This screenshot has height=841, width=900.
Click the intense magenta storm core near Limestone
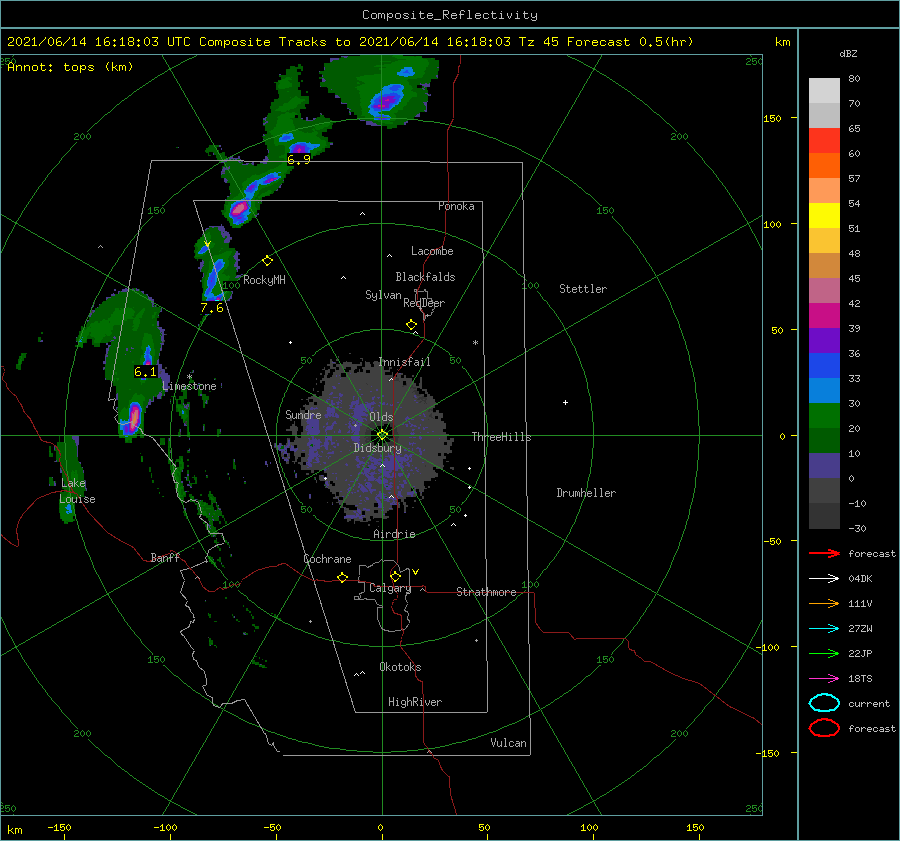134,417
